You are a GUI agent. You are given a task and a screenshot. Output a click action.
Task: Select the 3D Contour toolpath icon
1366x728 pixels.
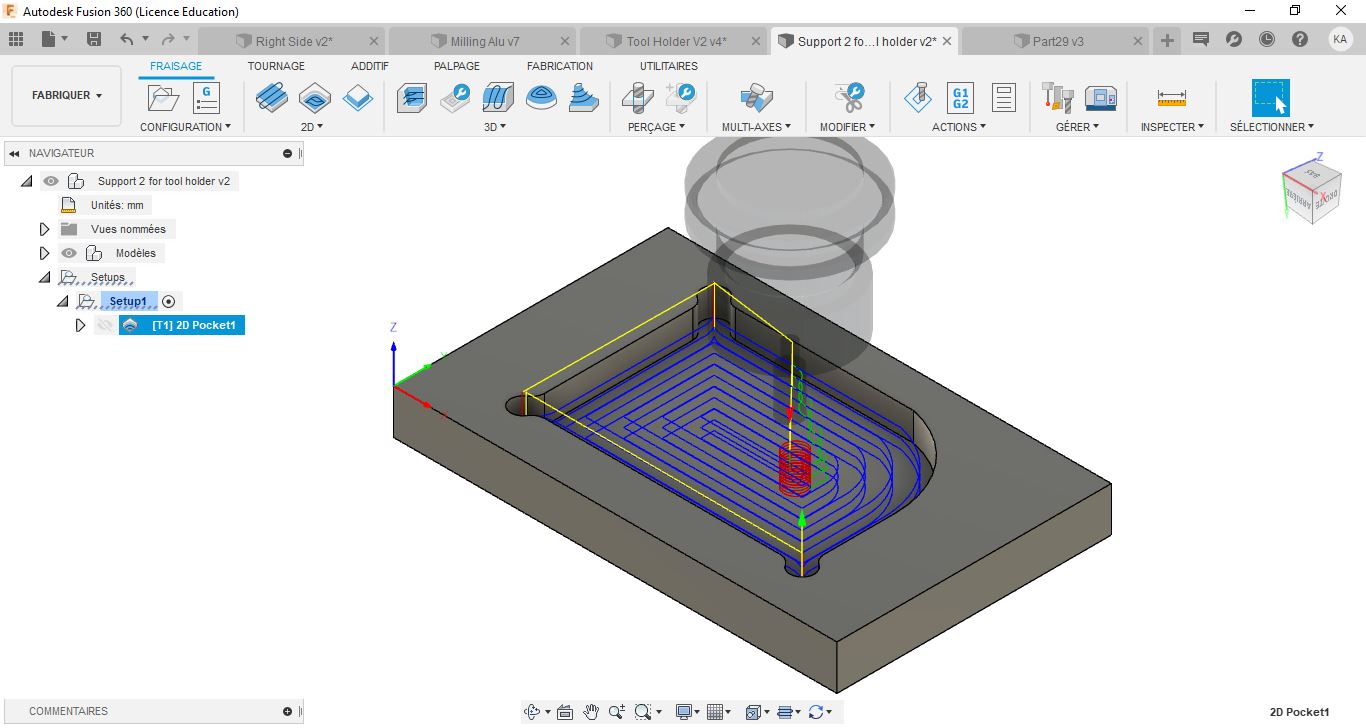(x=541, y=98)
